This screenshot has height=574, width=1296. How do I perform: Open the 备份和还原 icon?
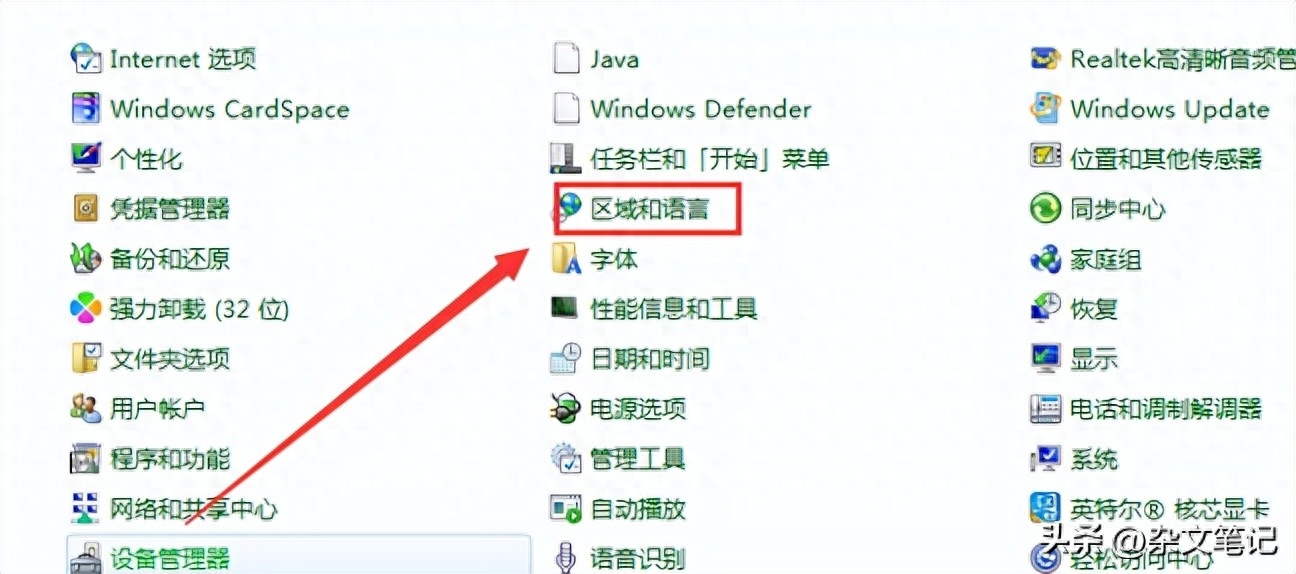(x=86, y=258)
